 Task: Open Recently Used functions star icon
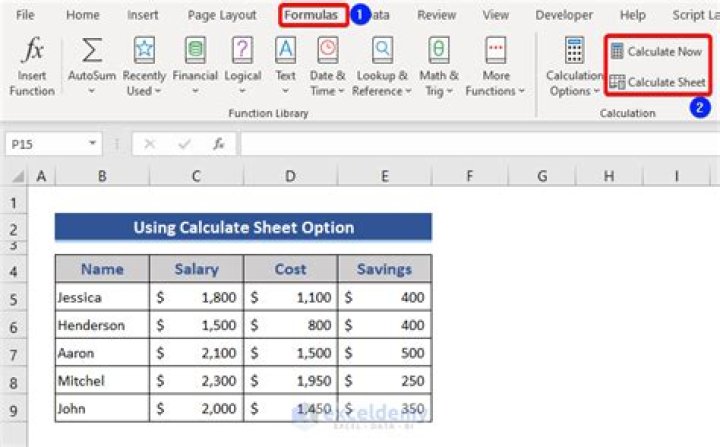coord(144,50)
